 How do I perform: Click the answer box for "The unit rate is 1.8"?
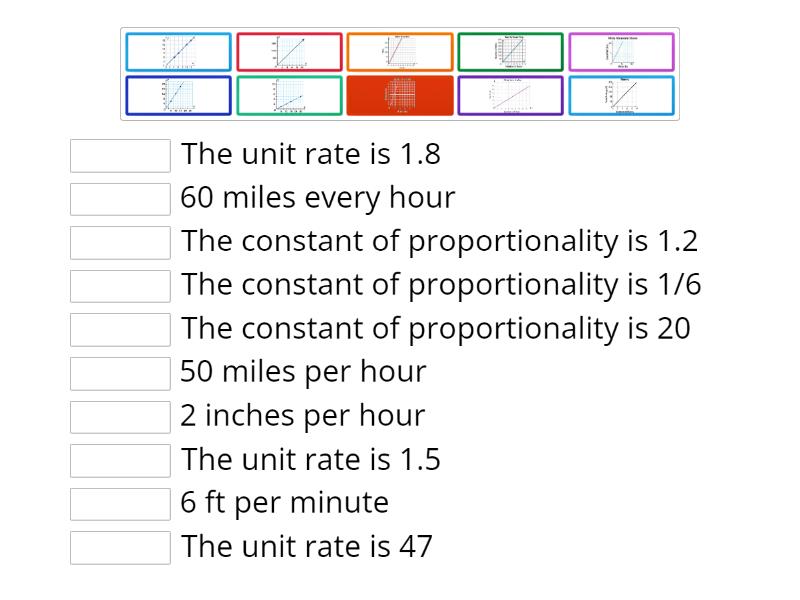click(x=121, y=155)
